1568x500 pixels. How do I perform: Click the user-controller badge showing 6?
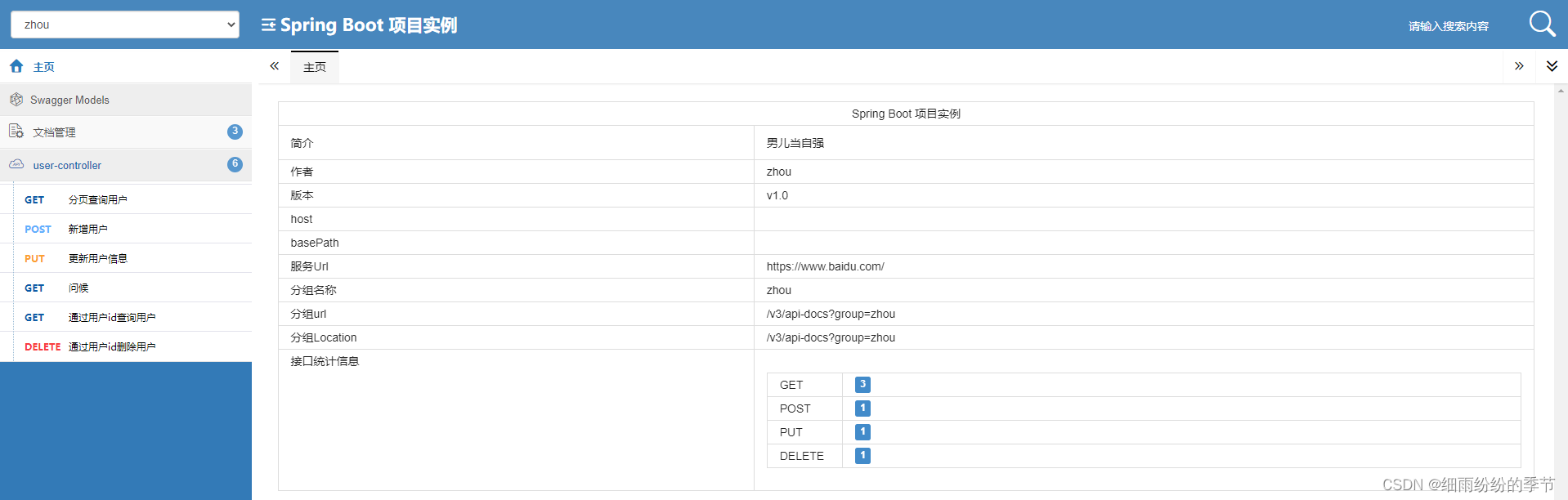pyautogui.click(x=235, y=164)
